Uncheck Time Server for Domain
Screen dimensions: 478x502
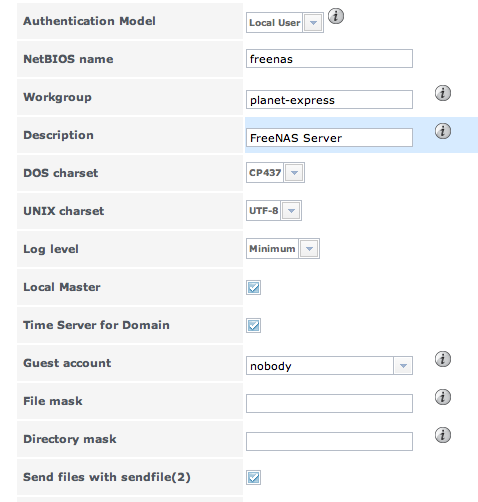(x=253, y=325)
